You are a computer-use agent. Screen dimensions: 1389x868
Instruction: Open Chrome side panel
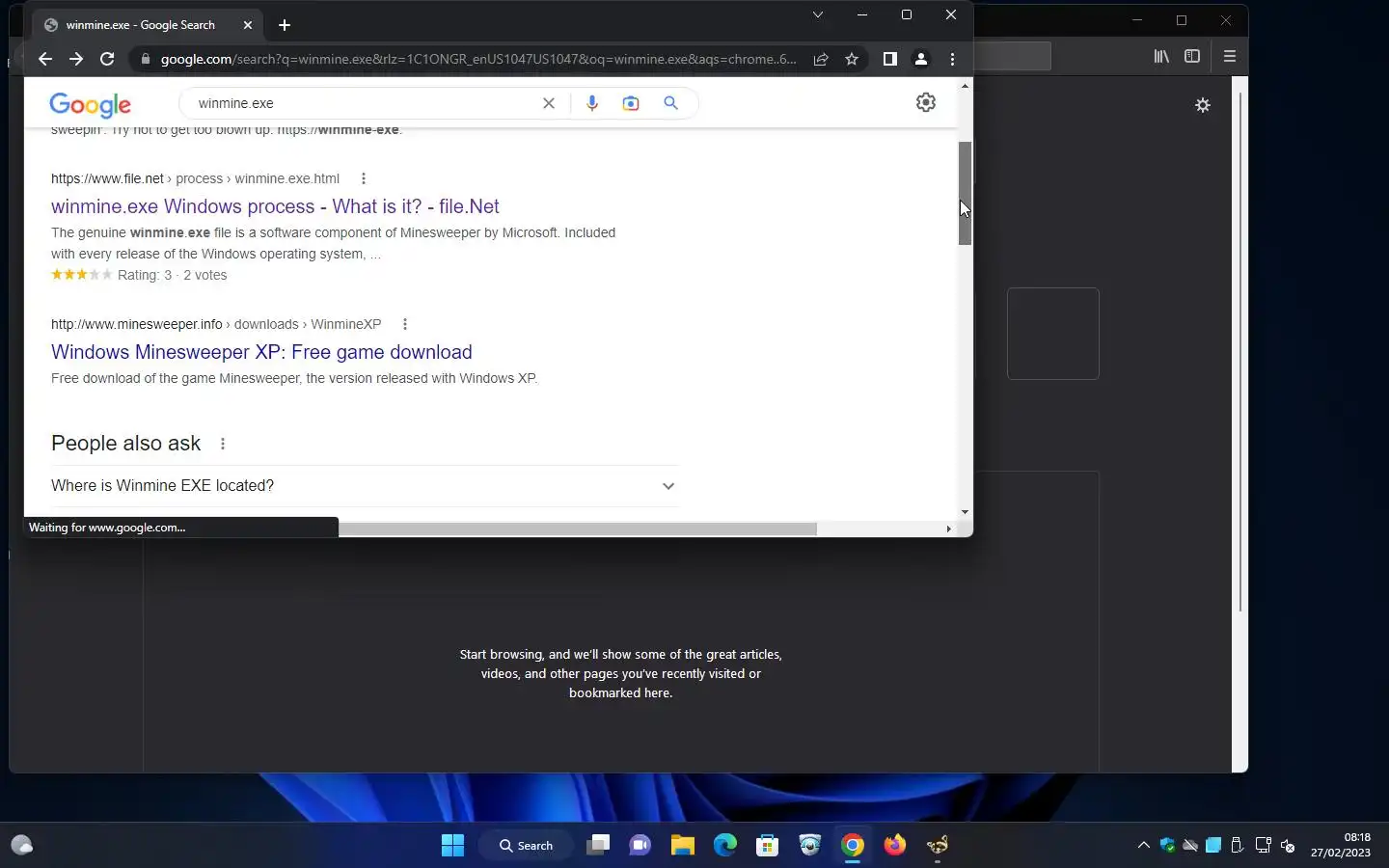(x=890, y=59)
